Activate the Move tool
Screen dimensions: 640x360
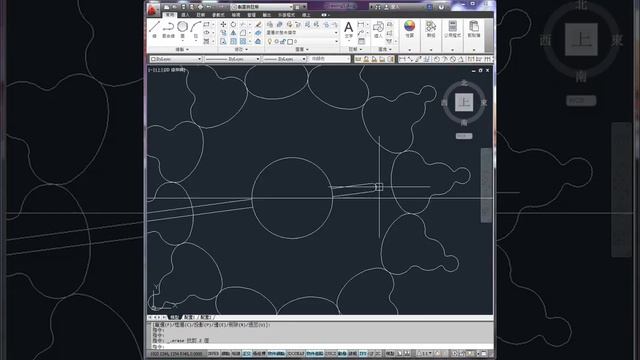(x=223, y=24)
